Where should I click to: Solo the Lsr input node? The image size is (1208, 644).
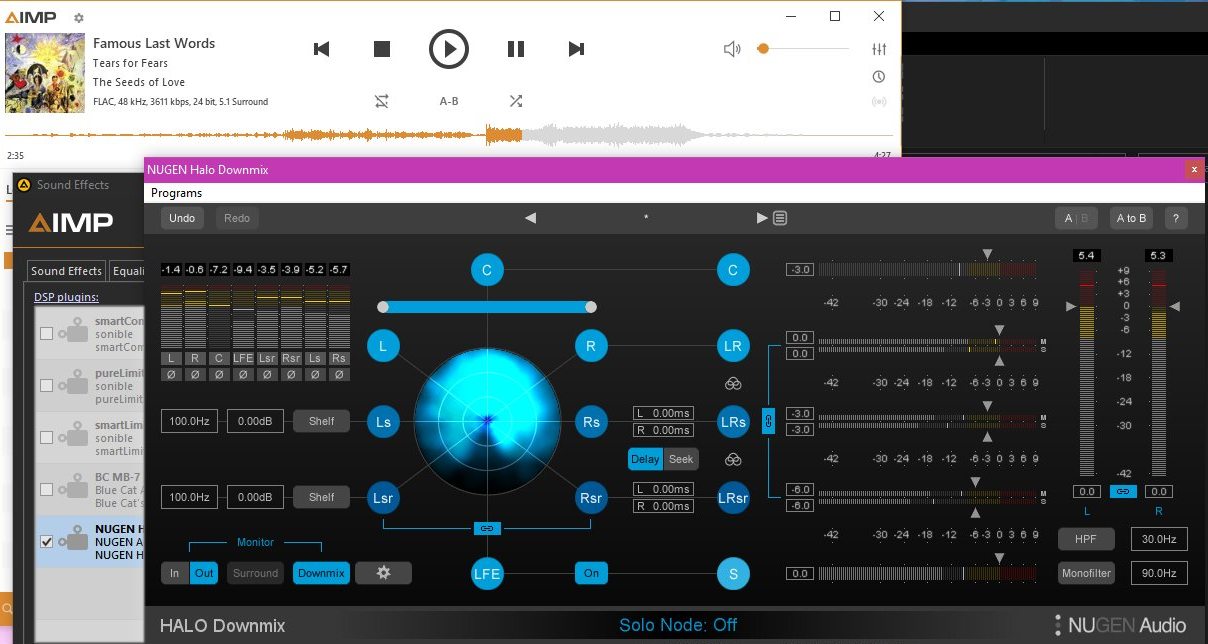click(383, 497)
